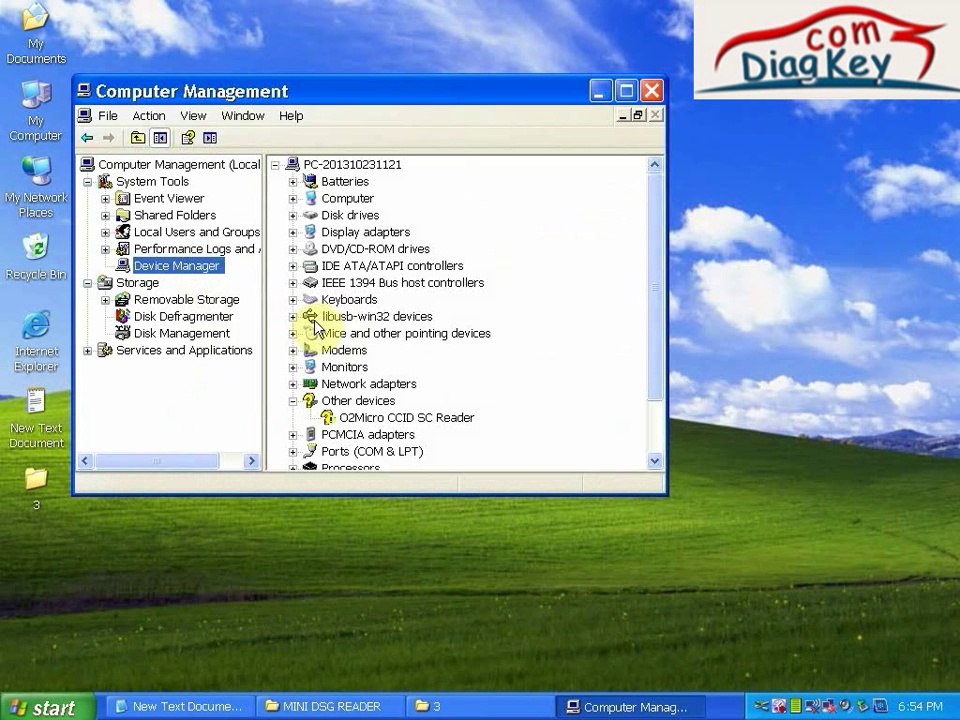Click the Up one level toolbar icon
This screenshot has height=720, width=960.
[x=138, y=138]
